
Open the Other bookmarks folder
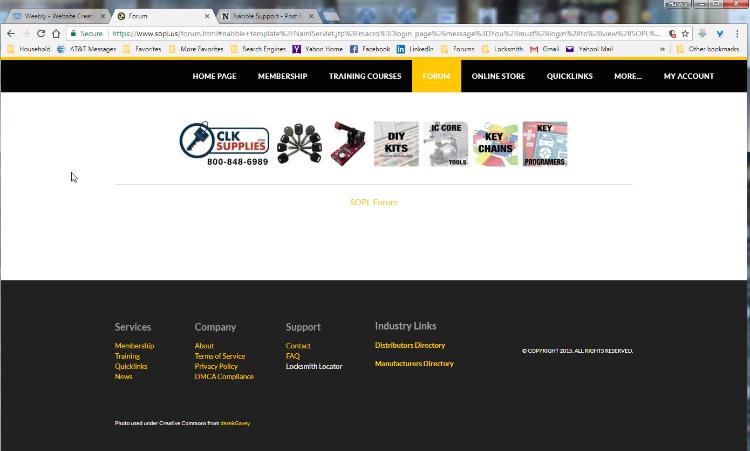pyautogui.click(x=708, y=49)
